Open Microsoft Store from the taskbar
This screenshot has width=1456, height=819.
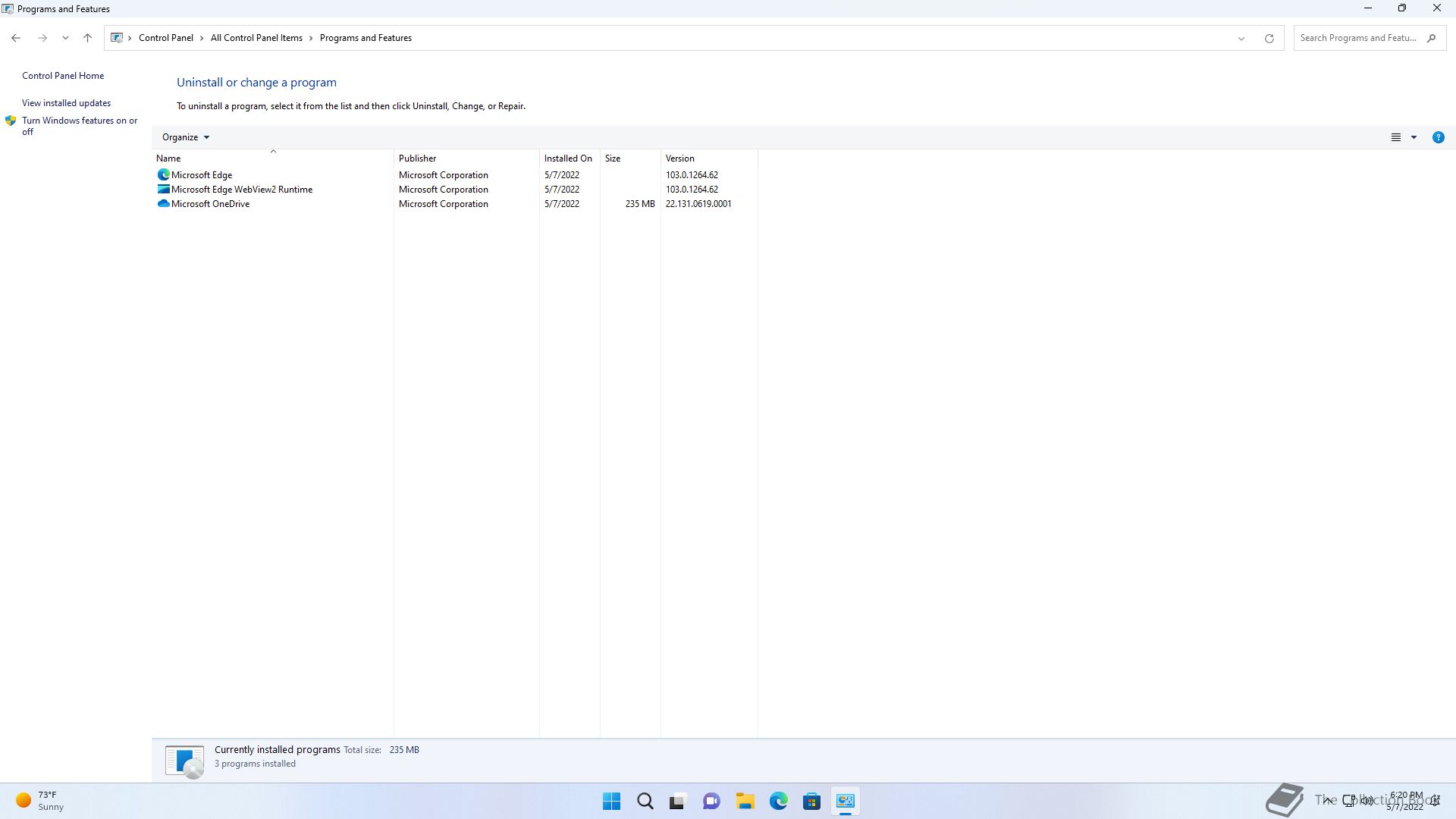point(811,801)
